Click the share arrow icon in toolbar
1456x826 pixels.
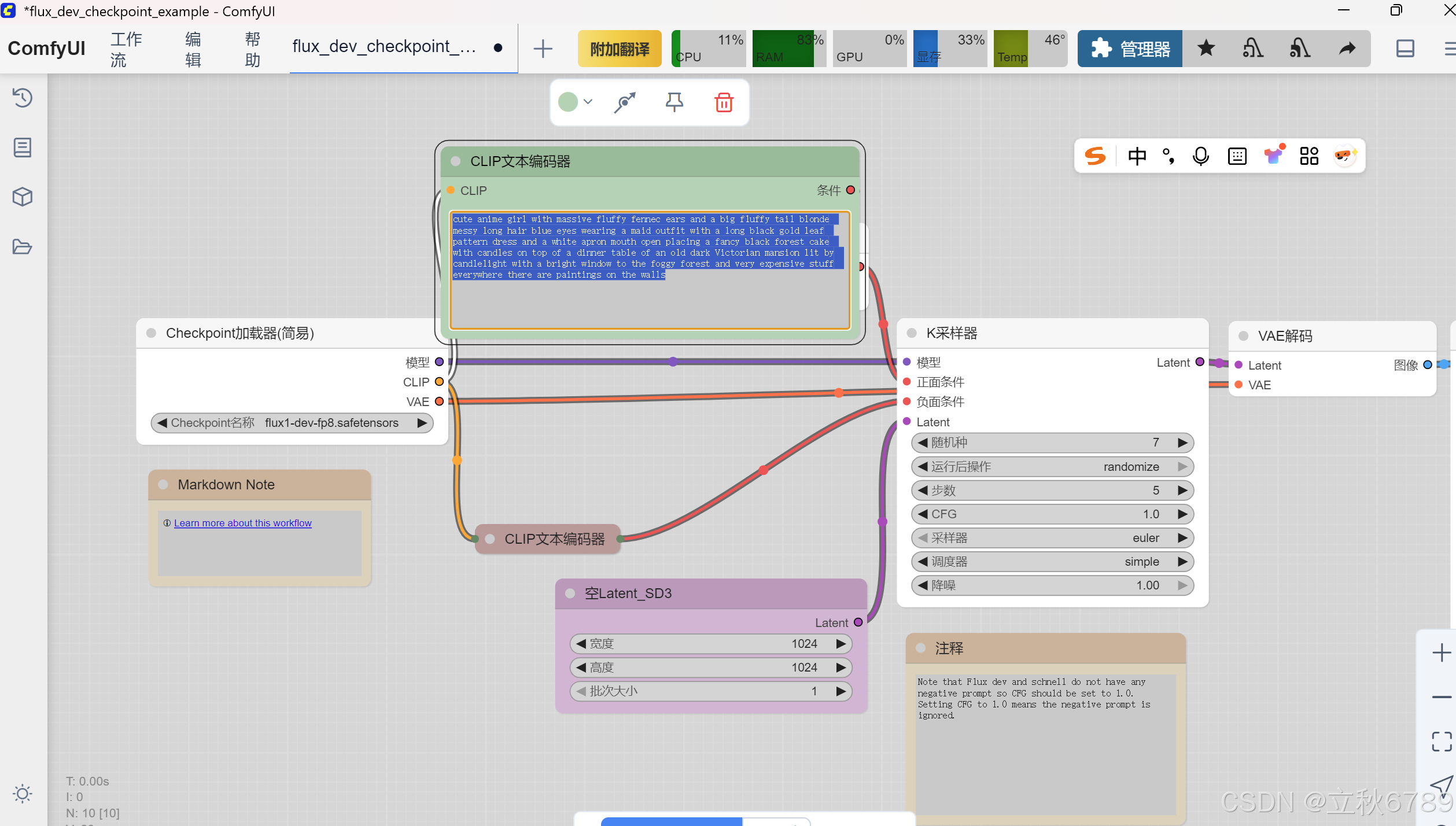tap(1347, 49)
